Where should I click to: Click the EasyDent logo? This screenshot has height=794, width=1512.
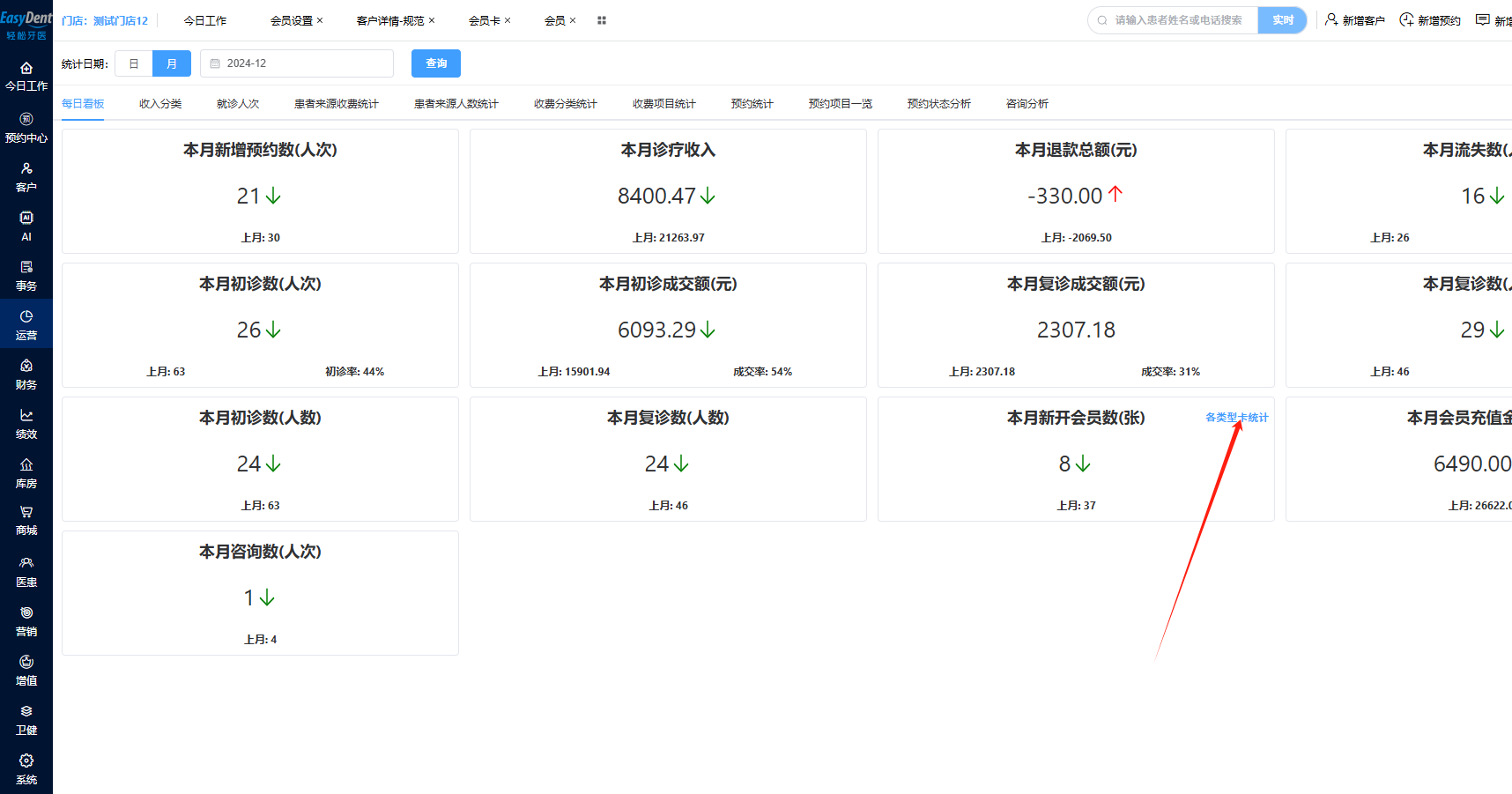pyautogui.click(x=26, y=25)
